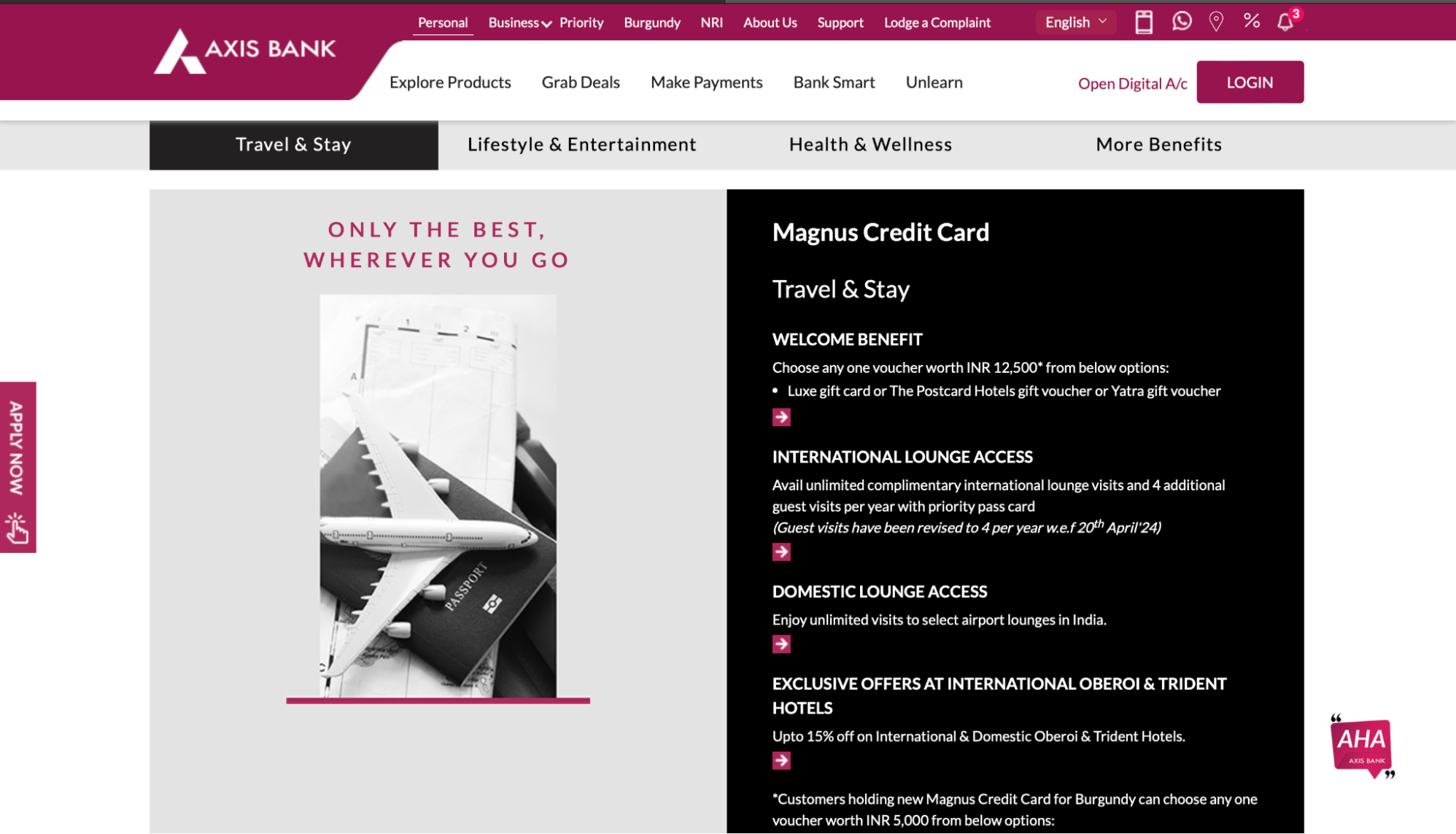The height and width of the screenshot is (834, 1456).
Task: Click the arrow under Welcome Benefit
Action: coord(781,417)
